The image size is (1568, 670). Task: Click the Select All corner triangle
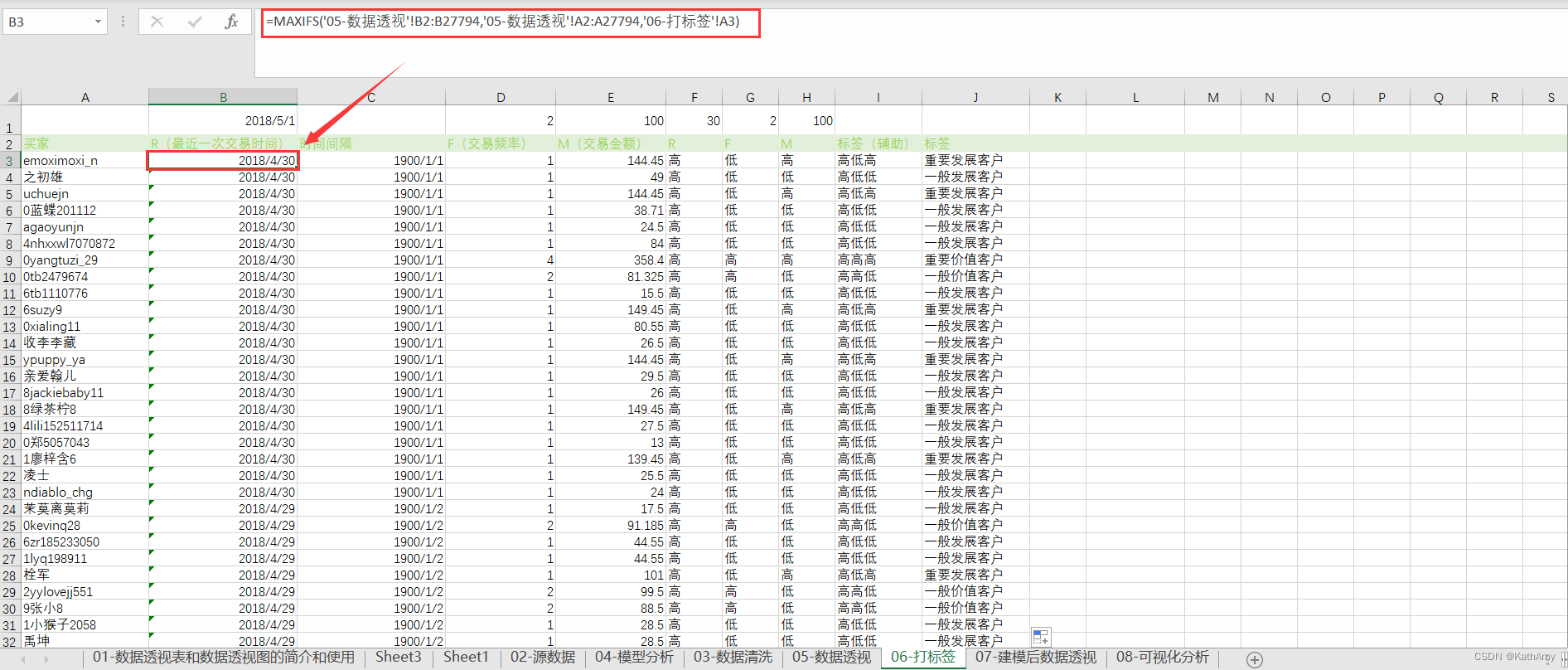(12, 97)
